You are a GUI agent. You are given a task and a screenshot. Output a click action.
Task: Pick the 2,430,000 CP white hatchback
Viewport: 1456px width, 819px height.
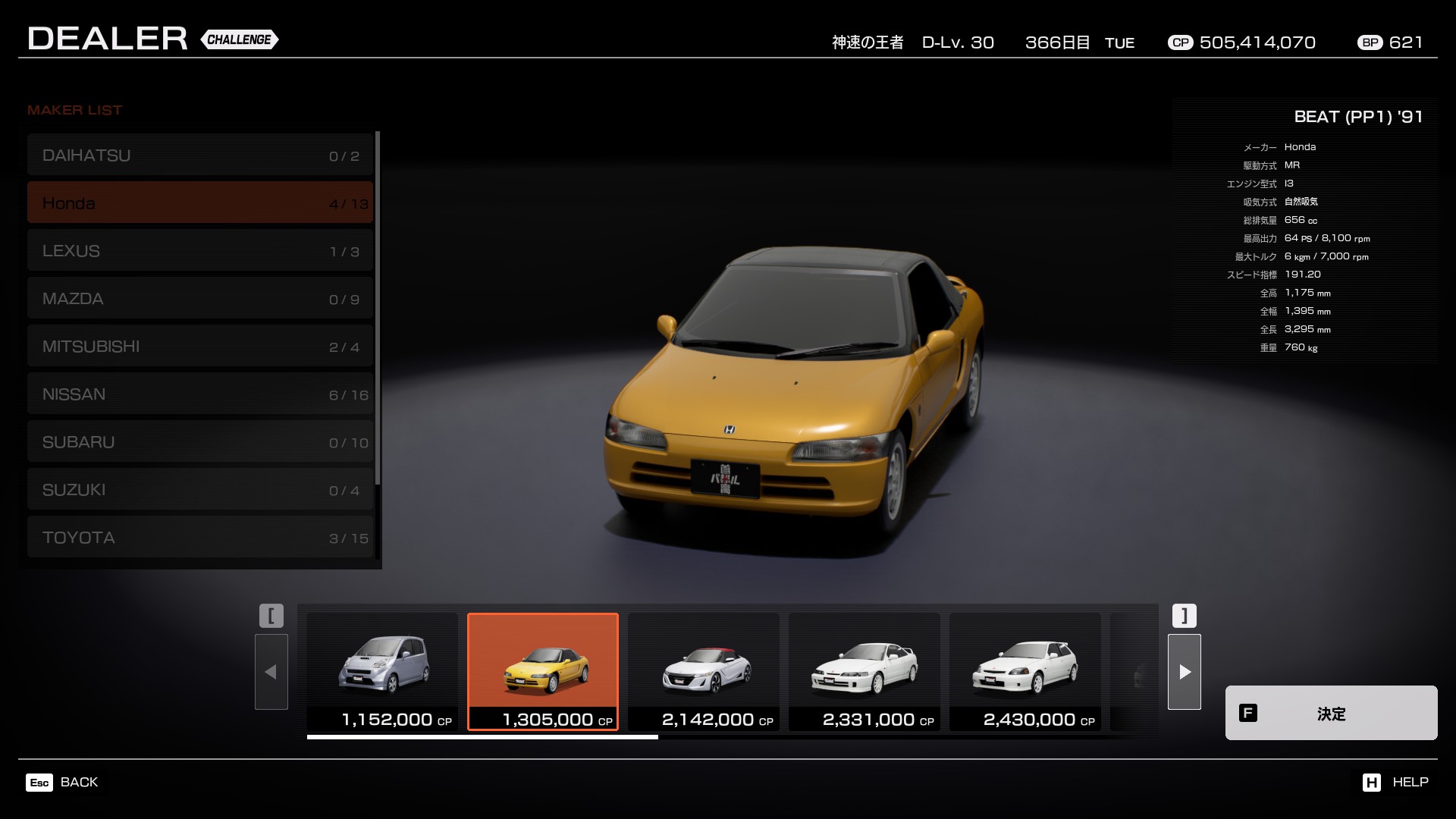coord(1025,671)
